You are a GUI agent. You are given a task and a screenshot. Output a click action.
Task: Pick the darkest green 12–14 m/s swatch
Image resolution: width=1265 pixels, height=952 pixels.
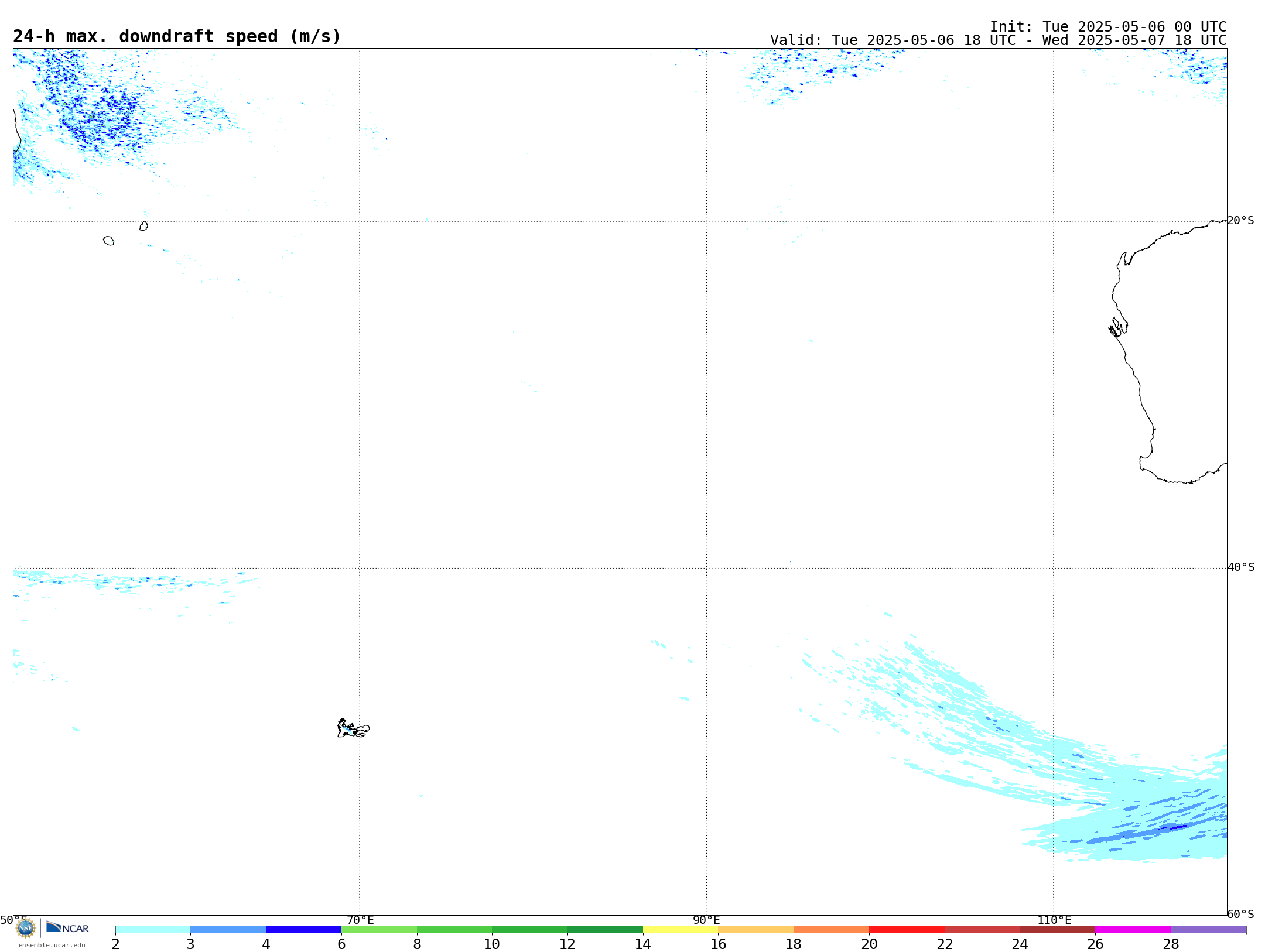tap(605, 929)
